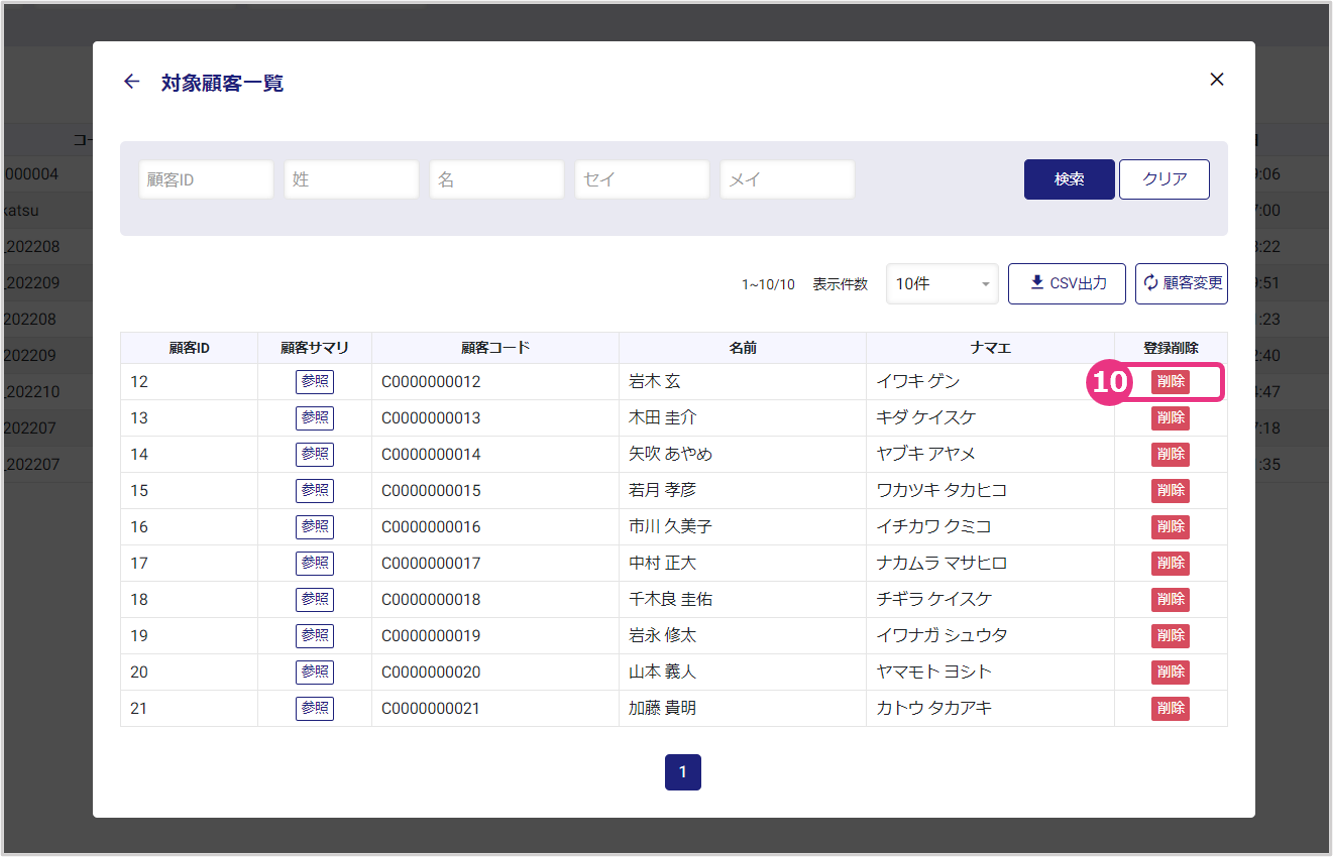Click 参照 for customer C0000000018
The width and height of the screenshot is (1333, 857).
[x=314, y=599]
